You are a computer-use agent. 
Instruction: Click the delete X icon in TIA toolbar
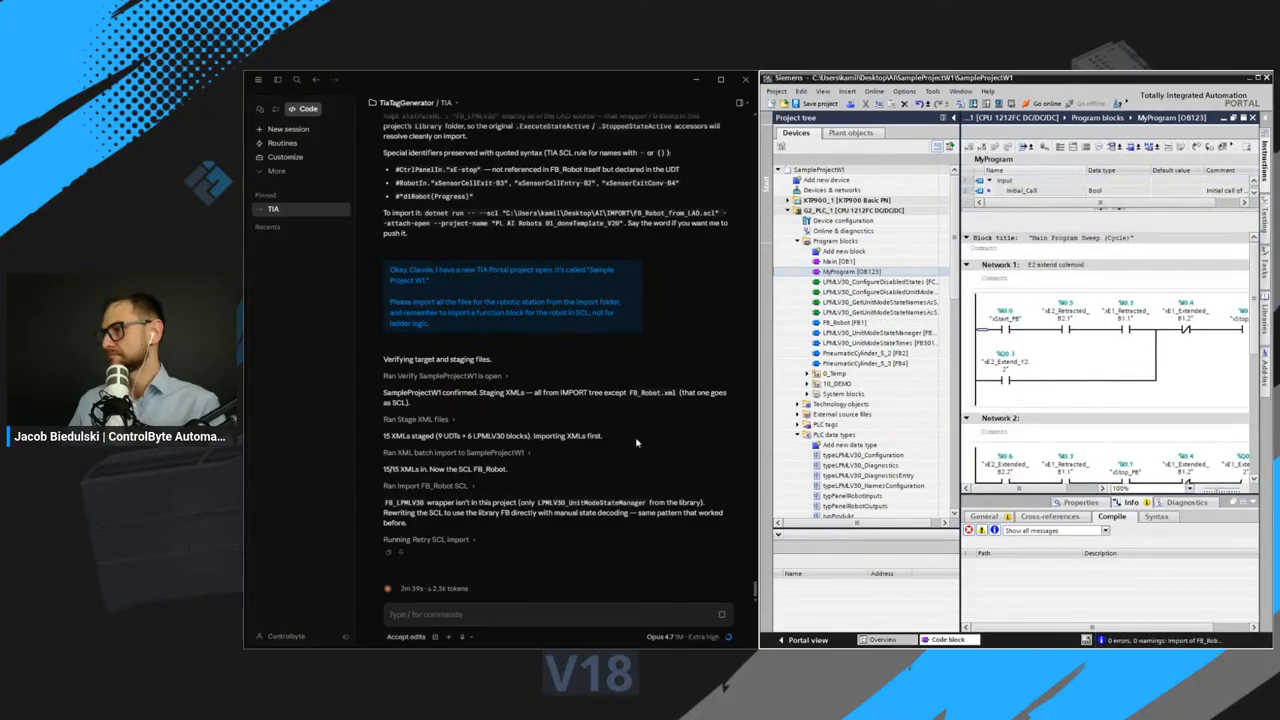[x=904, y=104]
